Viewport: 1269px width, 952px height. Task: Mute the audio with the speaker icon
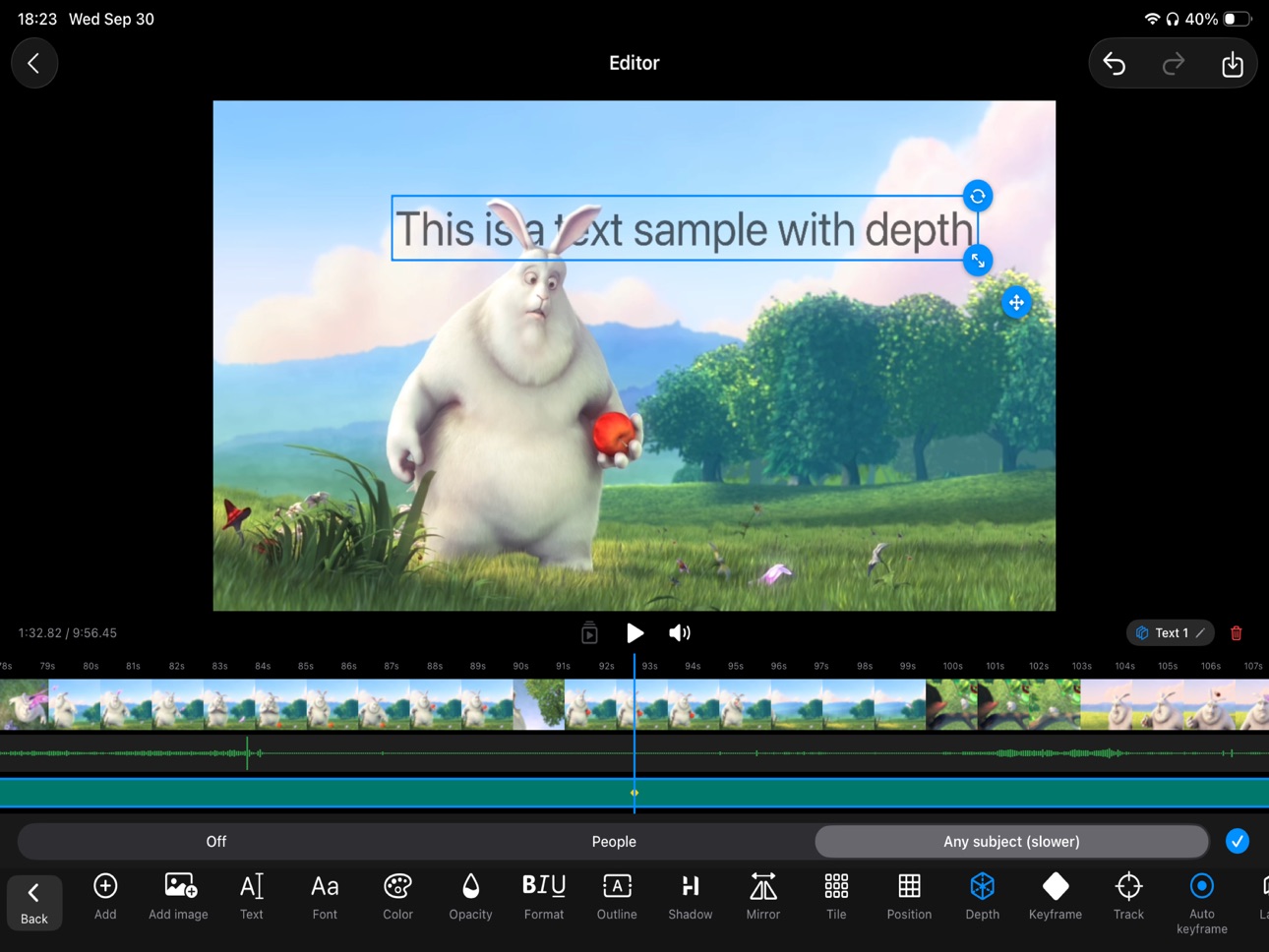[680, 633]
